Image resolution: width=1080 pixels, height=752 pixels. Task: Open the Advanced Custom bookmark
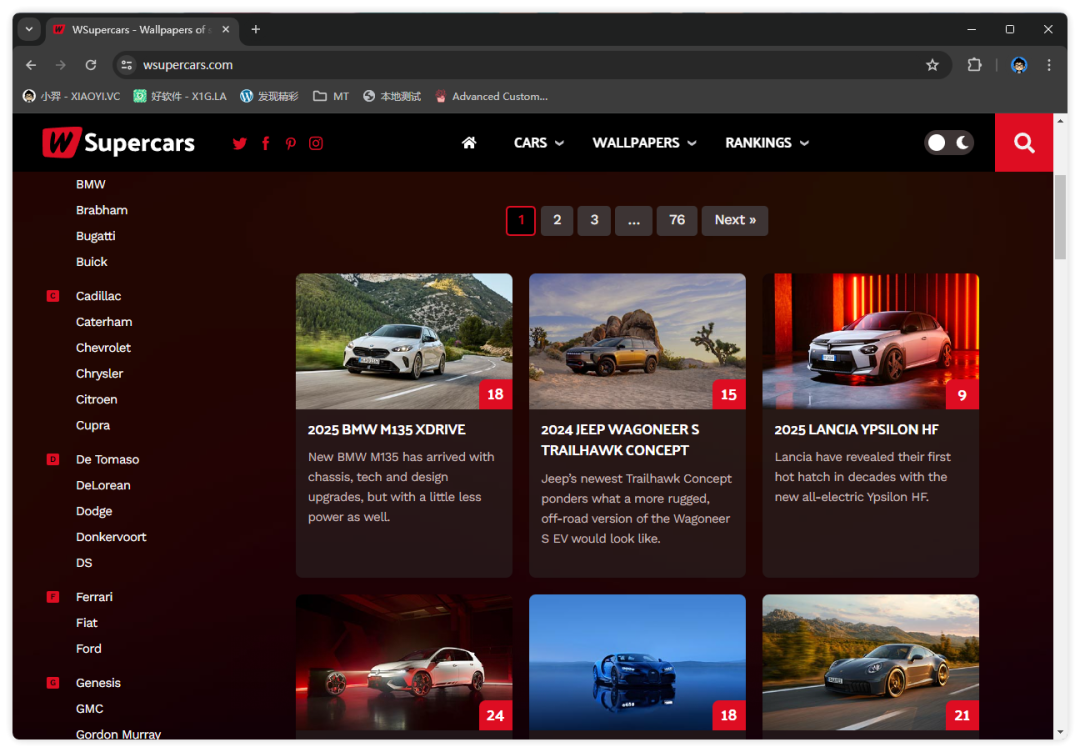[491, 96]
